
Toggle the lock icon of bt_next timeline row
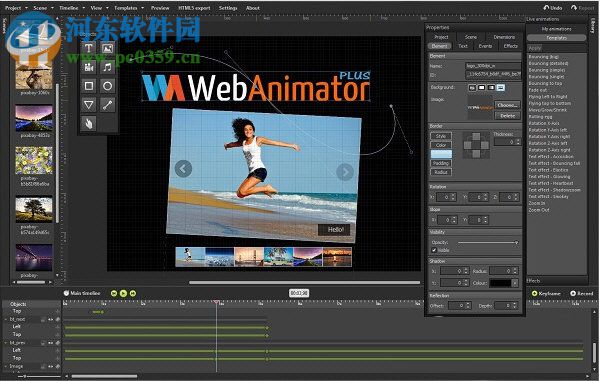tap(43, 319)
